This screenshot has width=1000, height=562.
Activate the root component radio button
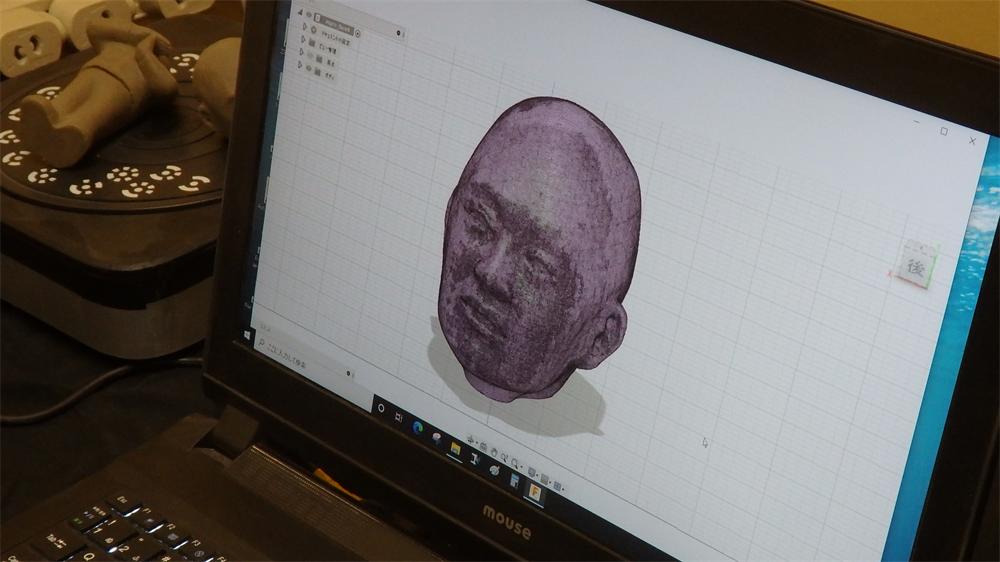[x=358, y=33]
